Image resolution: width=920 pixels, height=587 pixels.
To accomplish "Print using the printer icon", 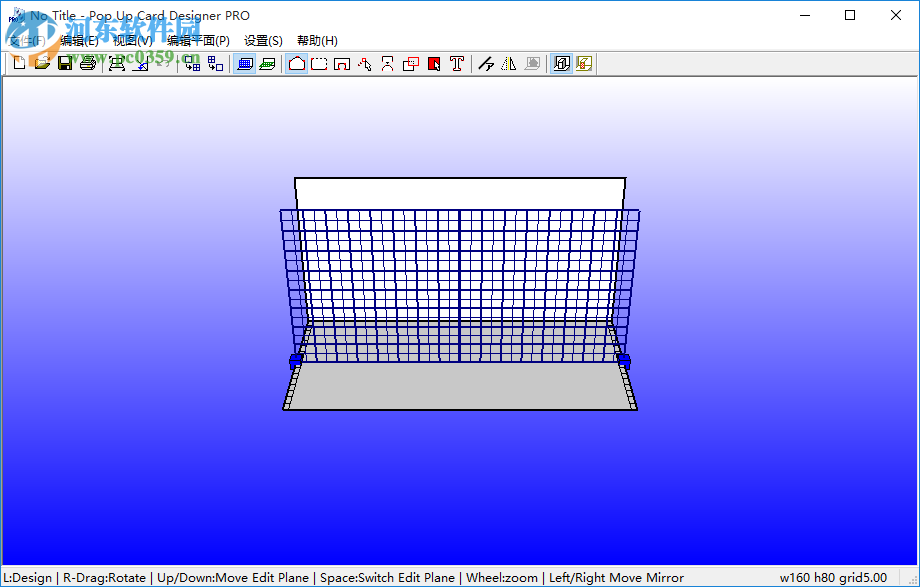I will 88,63.
